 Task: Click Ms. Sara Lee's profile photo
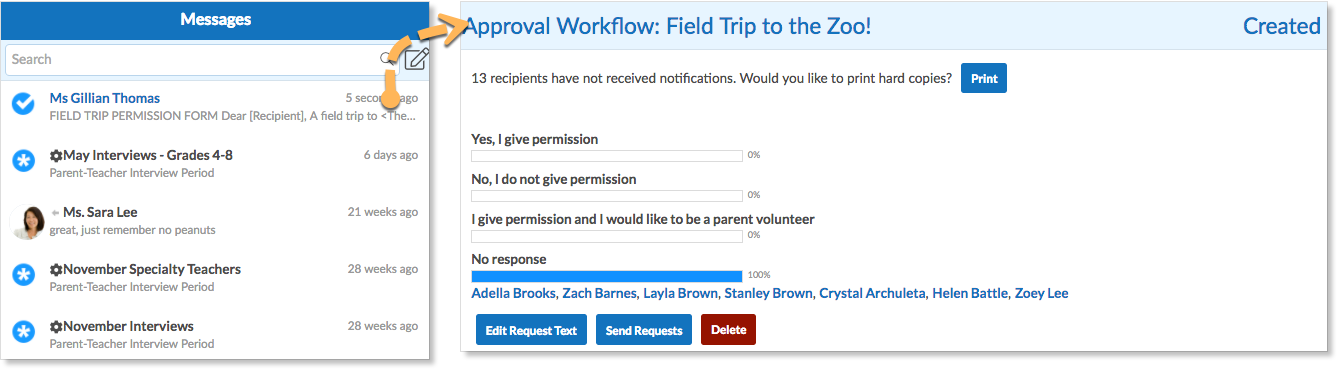pyautogui.click(x=26, y=221)
